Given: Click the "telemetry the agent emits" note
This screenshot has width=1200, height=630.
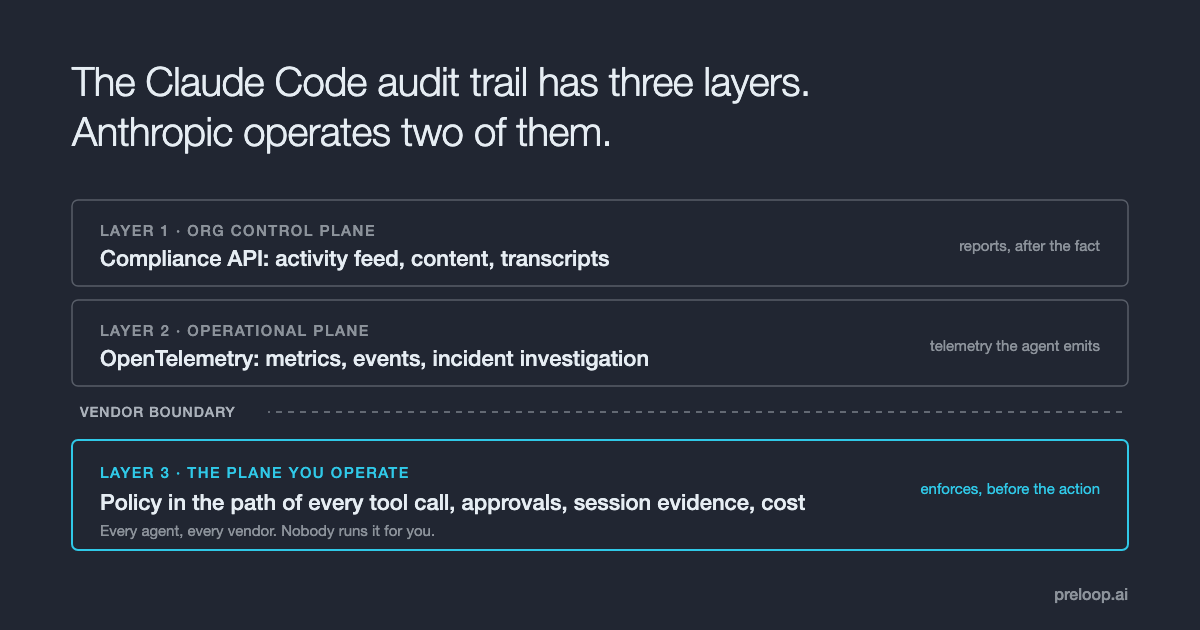Looking at the screenshot, I should (x=1014, y=346).
